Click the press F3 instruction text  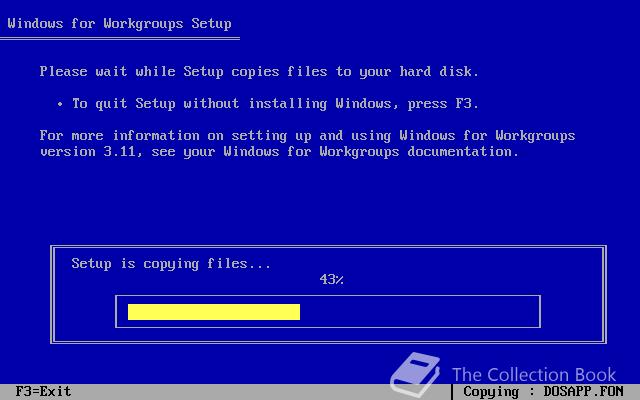pyautogui.click(x=443, y=104)
